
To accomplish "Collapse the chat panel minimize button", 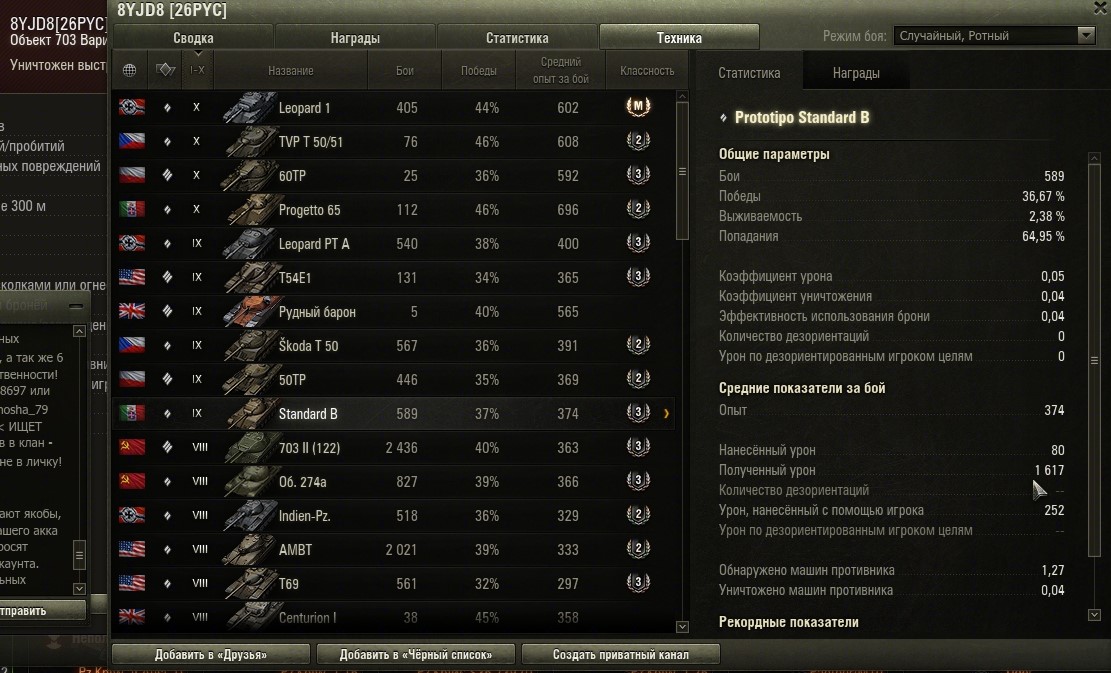I will click(76, 307).
